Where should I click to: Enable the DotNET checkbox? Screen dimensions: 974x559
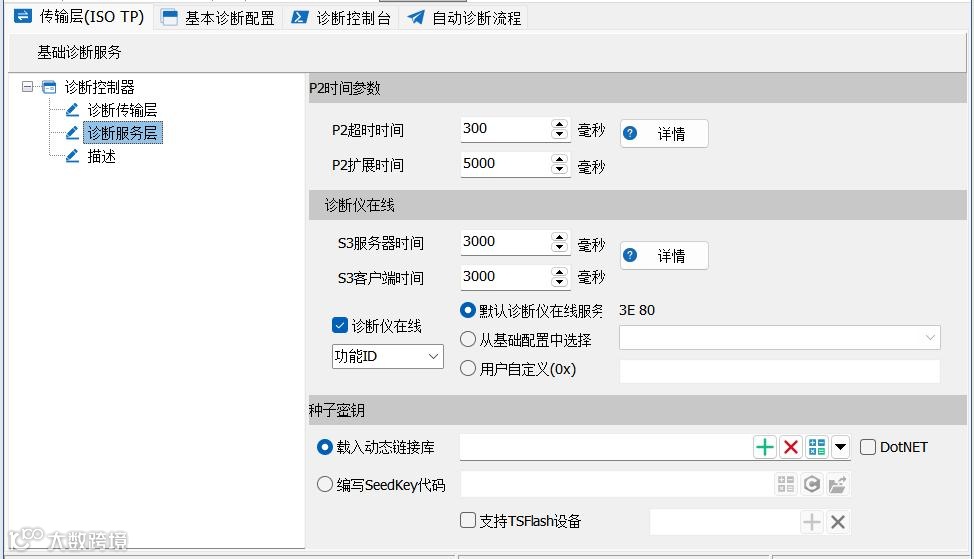click(868, 447)
